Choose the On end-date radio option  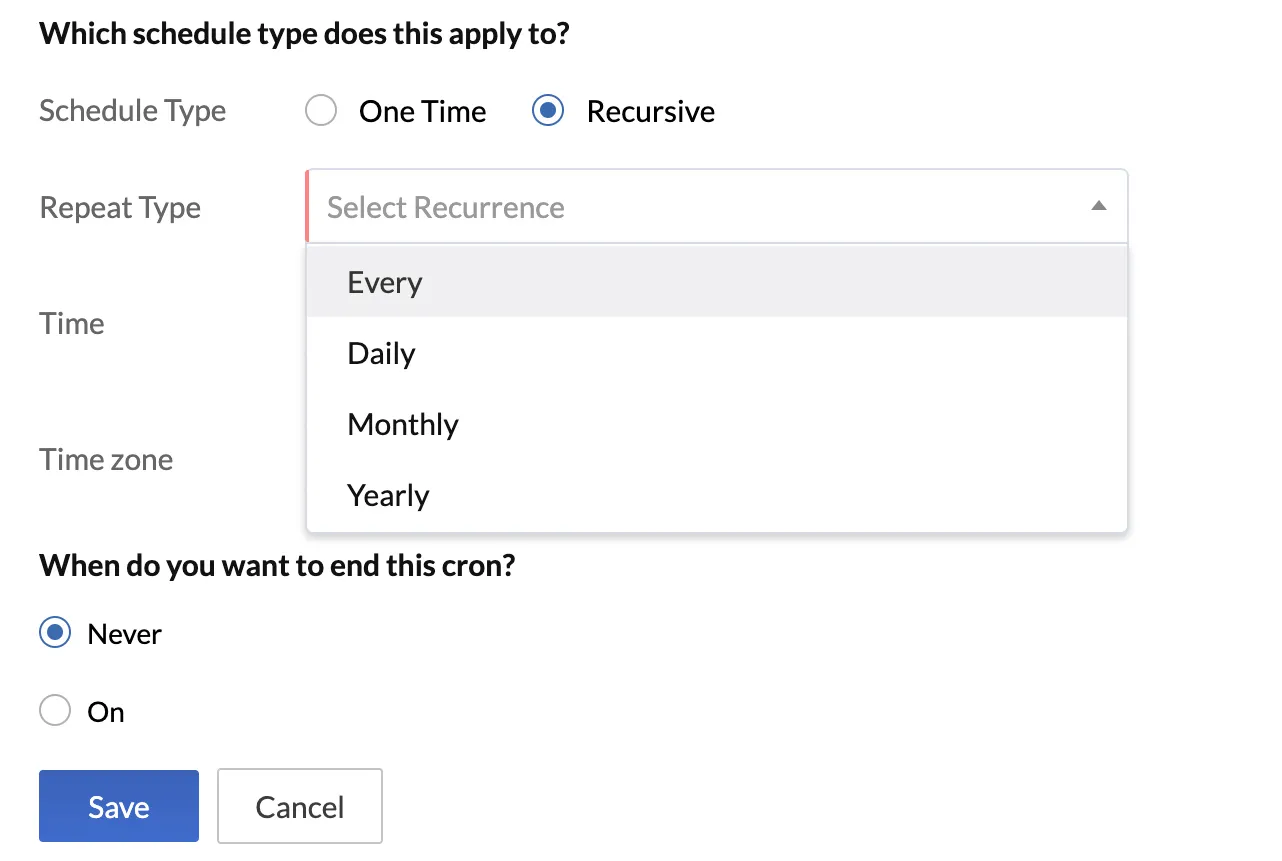click(x=55, y=711)
